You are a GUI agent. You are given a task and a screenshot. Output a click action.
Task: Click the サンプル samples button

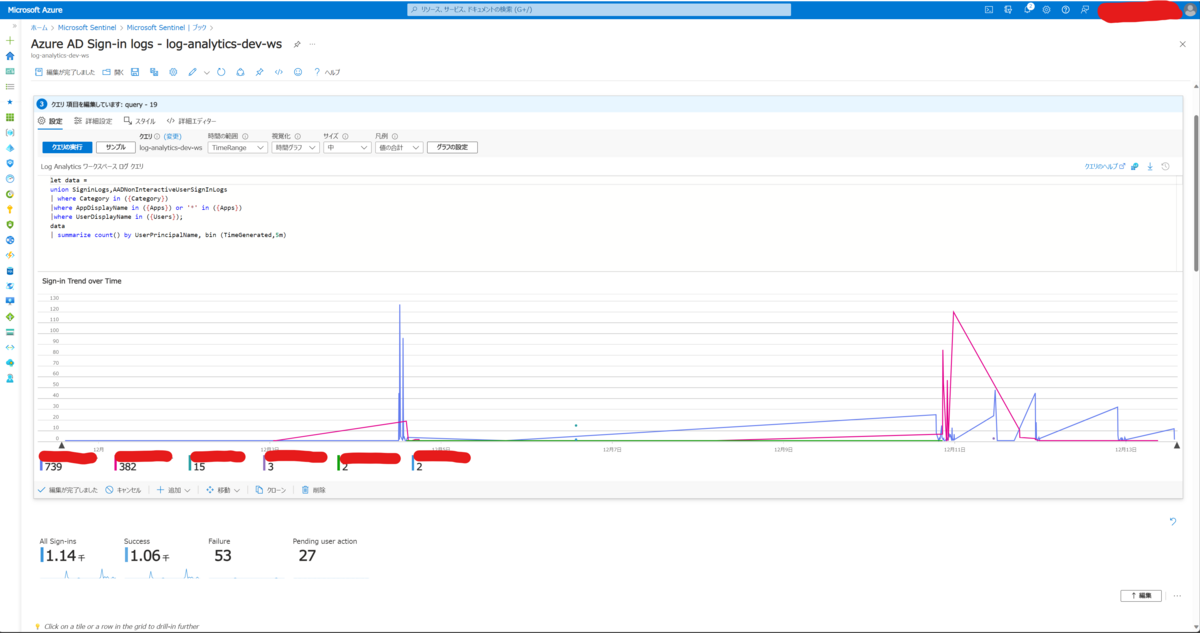pos(116,147)
